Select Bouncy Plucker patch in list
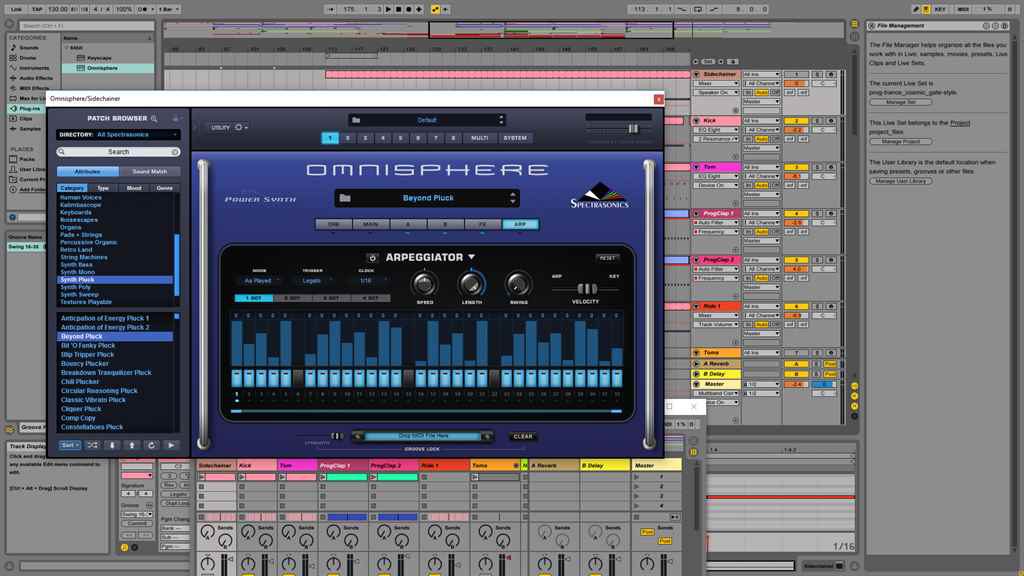 pos(85,364)
